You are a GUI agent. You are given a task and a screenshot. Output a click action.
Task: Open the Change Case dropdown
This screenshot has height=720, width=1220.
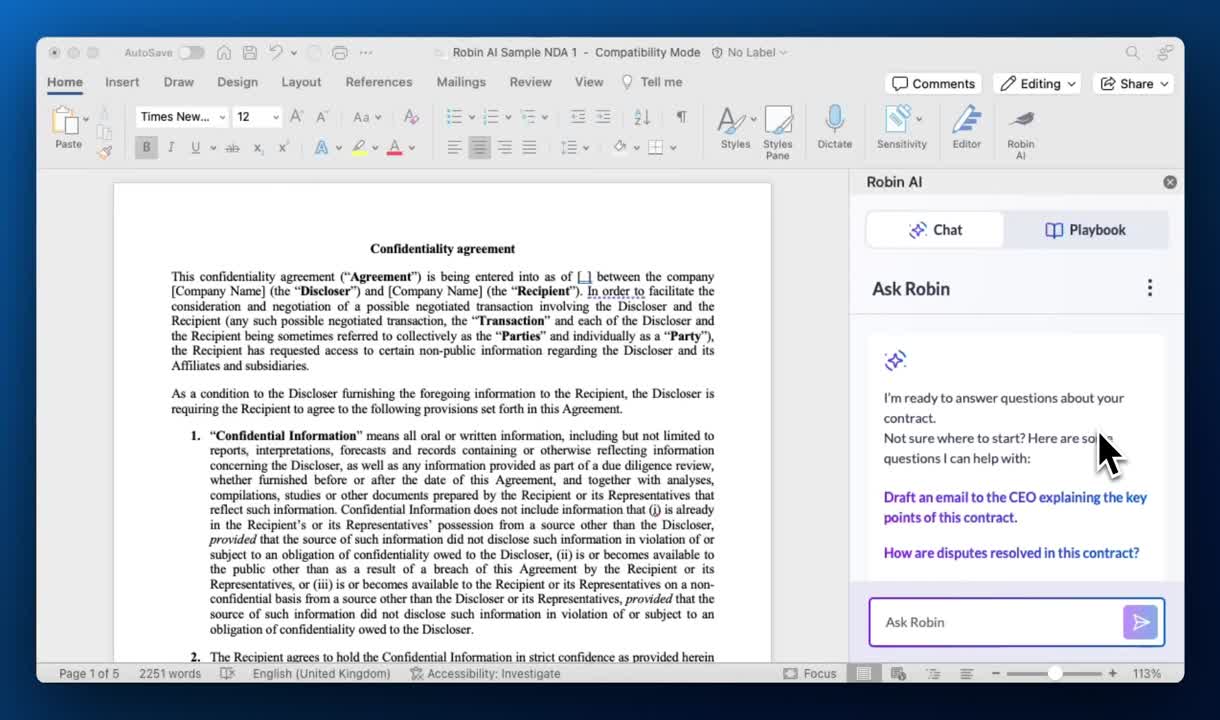click(x=366, y=117)
